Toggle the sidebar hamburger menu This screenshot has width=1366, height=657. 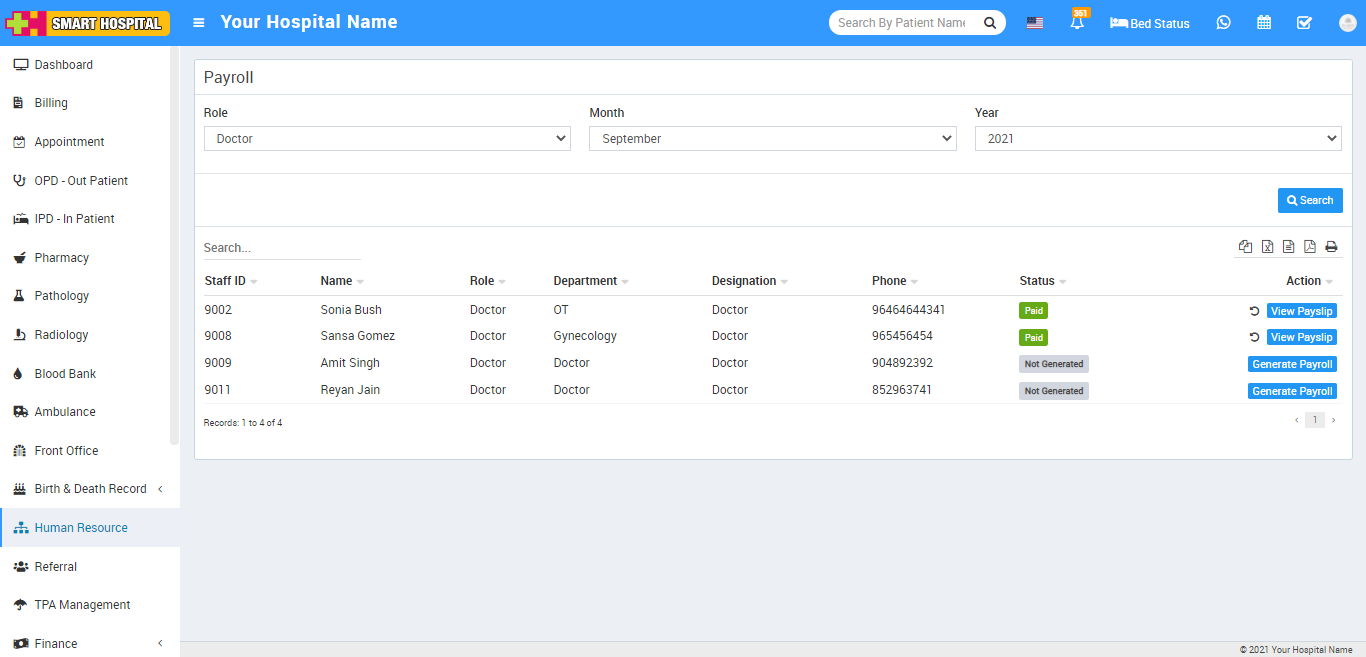[199, 23]
